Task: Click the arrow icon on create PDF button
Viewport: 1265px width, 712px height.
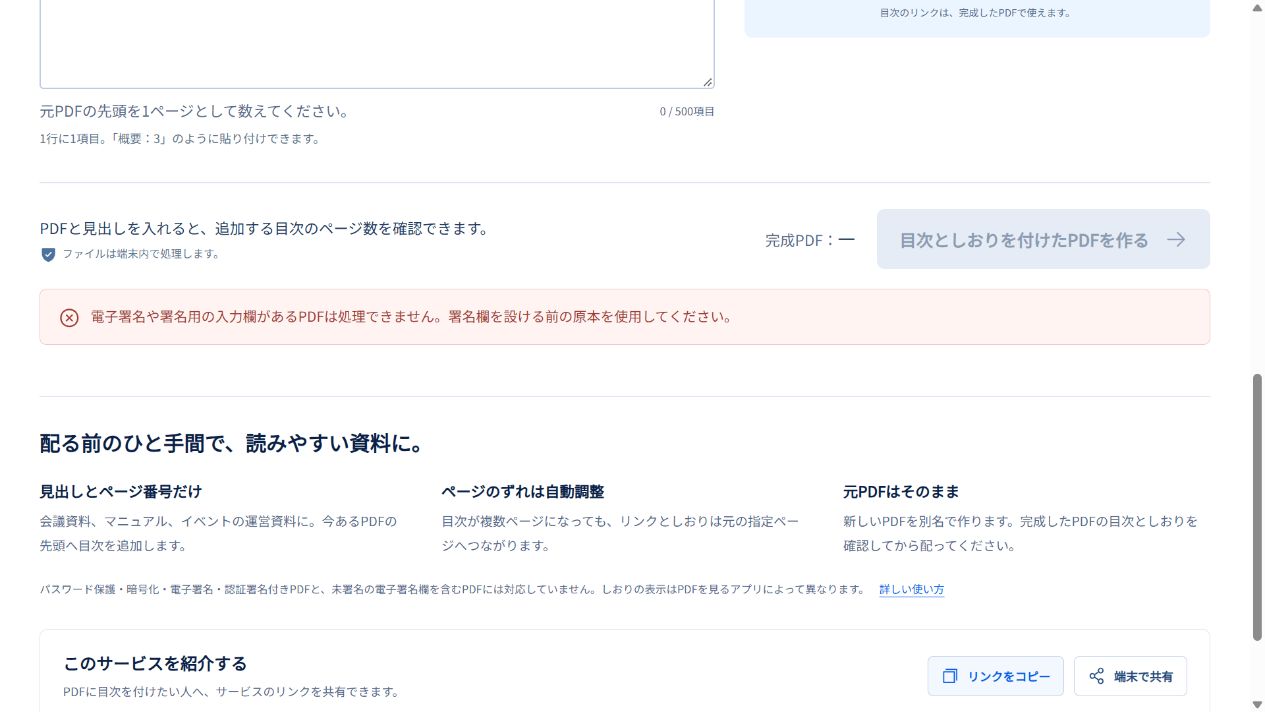Action: click(x=1176, y=240)
